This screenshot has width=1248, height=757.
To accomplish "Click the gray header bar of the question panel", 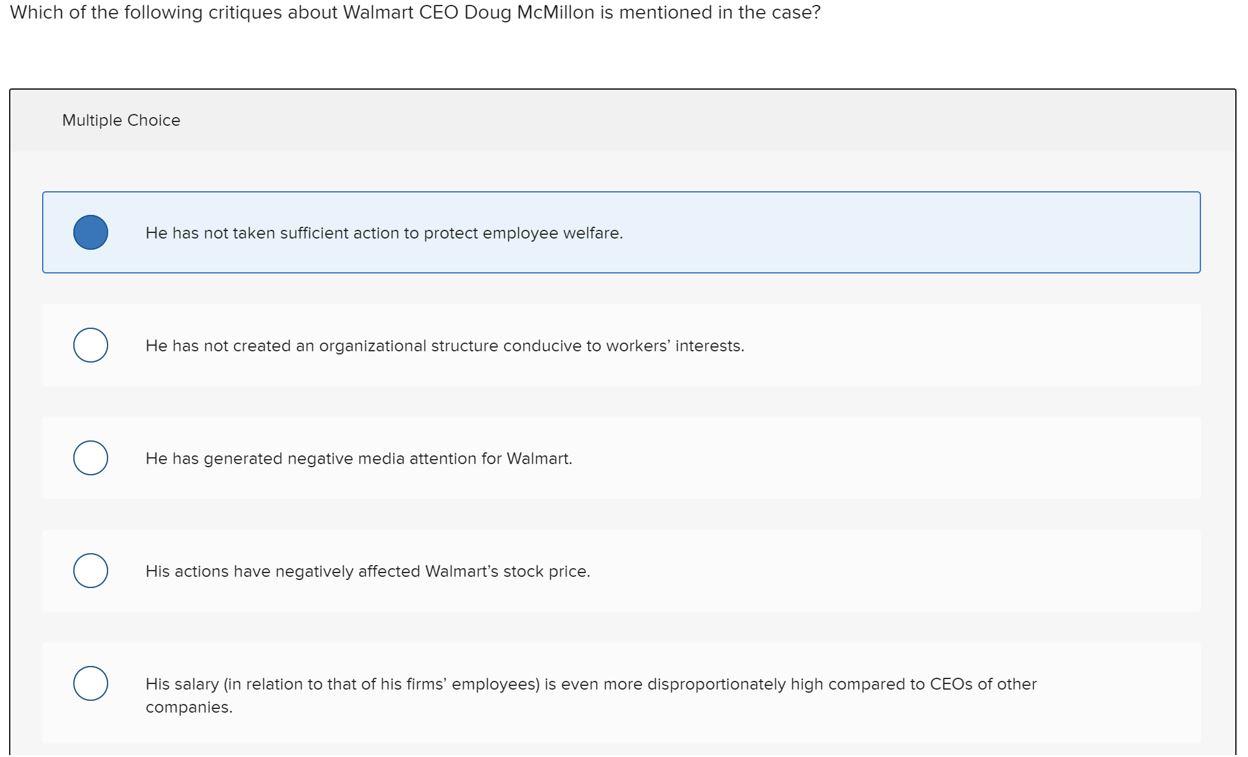I will [700, 120].
